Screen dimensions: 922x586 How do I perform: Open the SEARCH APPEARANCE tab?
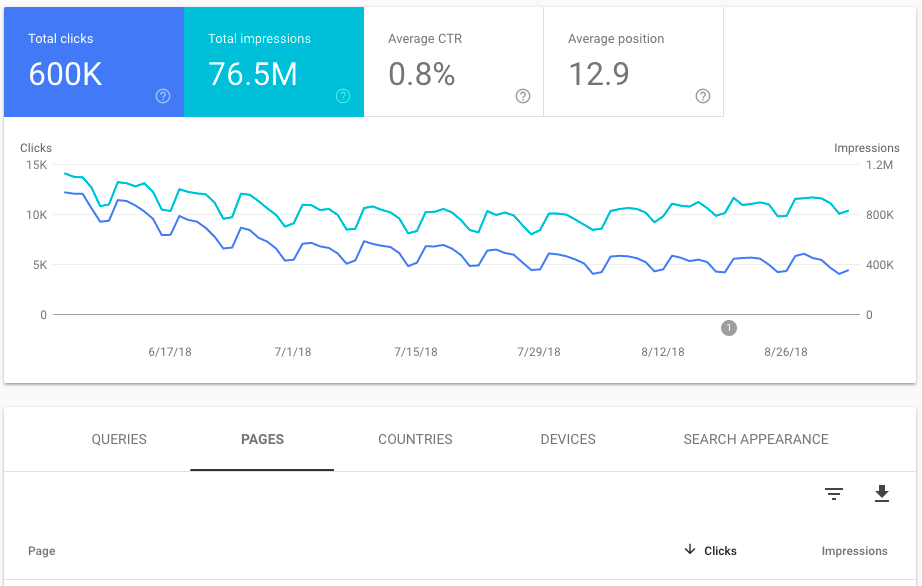click(755, 439)
